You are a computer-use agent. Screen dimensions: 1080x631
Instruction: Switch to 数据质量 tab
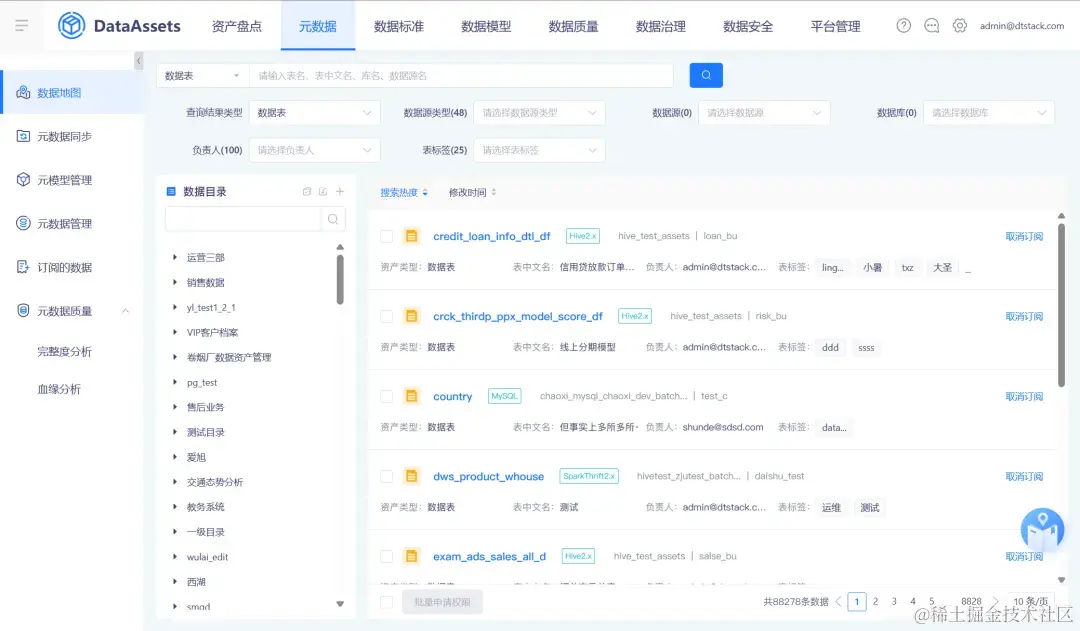tap(573, 26)
